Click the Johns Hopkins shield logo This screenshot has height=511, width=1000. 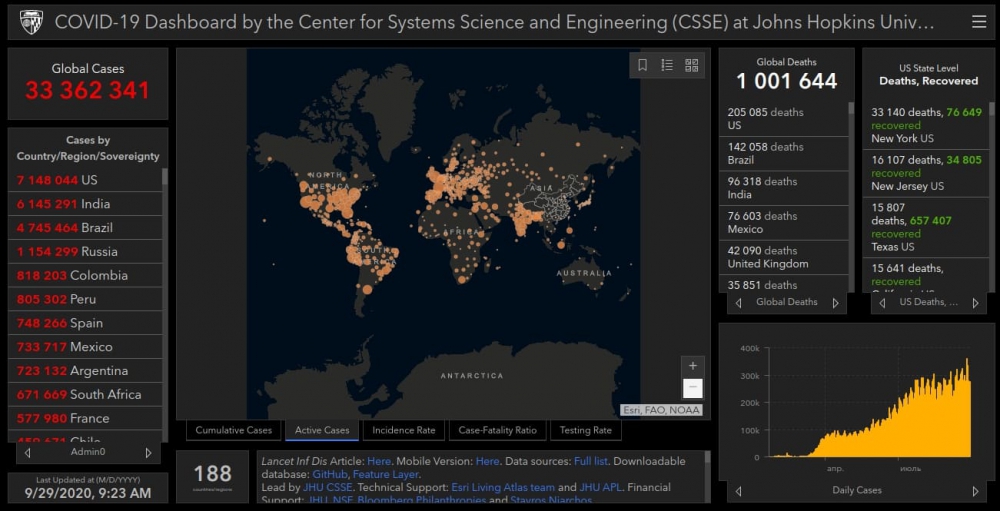(31, 22)
